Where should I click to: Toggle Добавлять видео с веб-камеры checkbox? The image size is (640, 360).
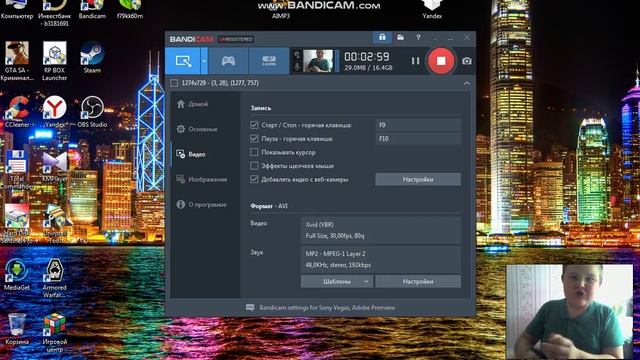pyautogui.click(x=254, y=179)
